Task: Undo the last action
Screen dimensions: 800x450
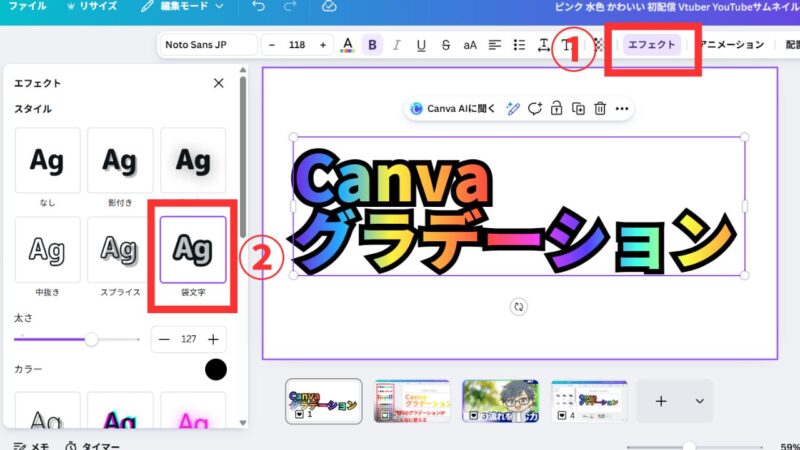Action: 259,6
